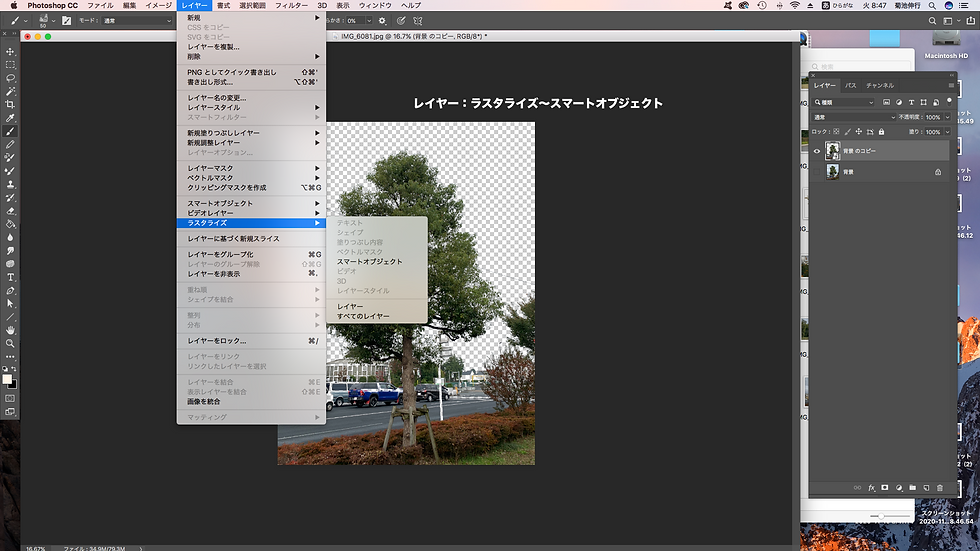The width and height of the screenshot is (980, 551).
Task: Toggle the brush settings panel button
Action: [x=66, y=21]
